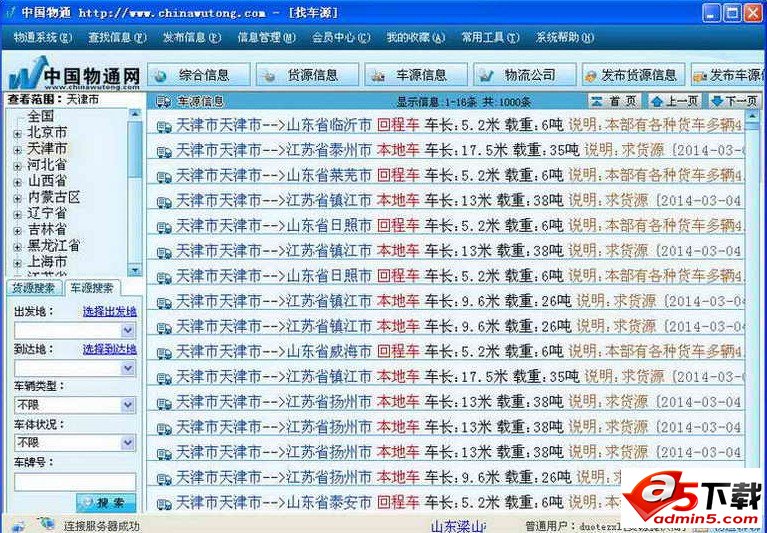Go to previous page with 上一页
The image size is (767, 533).
point(675,101)
